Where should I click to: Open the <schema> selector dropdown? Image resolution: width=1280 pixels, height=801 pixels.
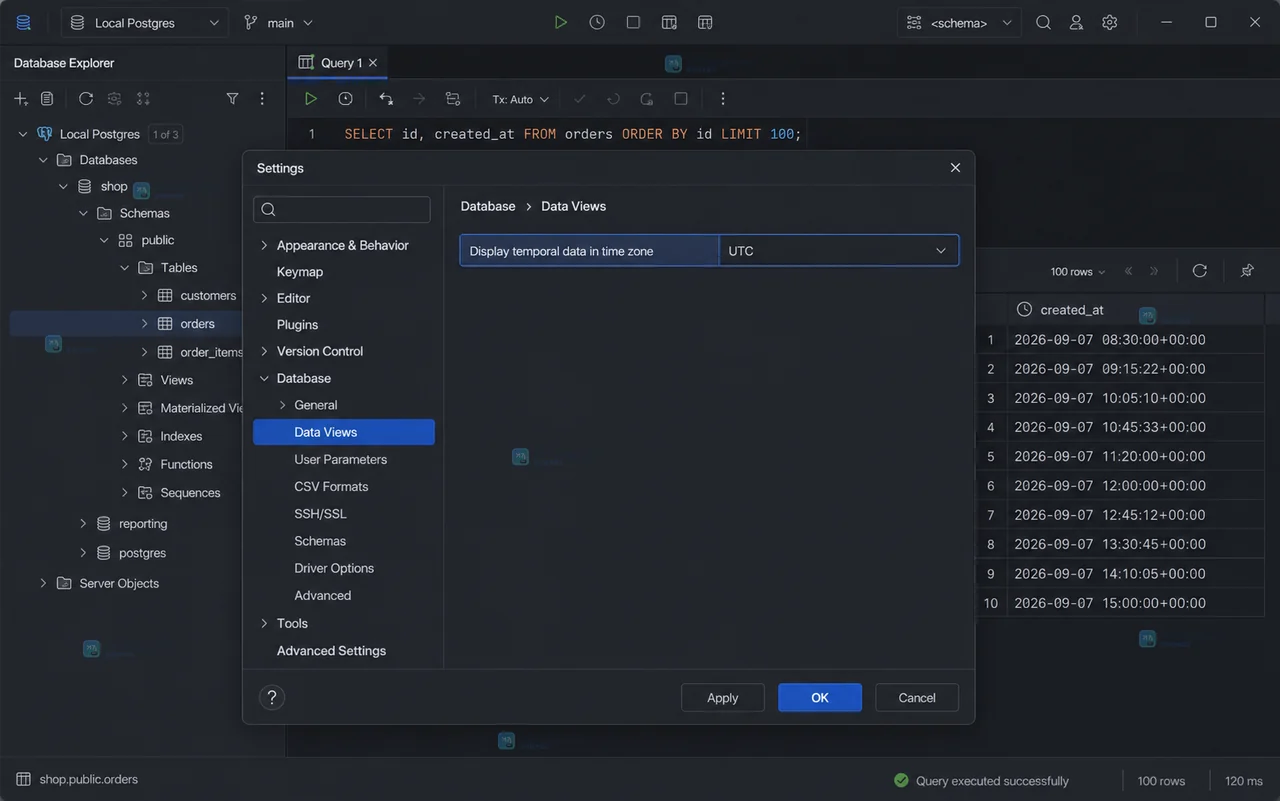point(959,22)
